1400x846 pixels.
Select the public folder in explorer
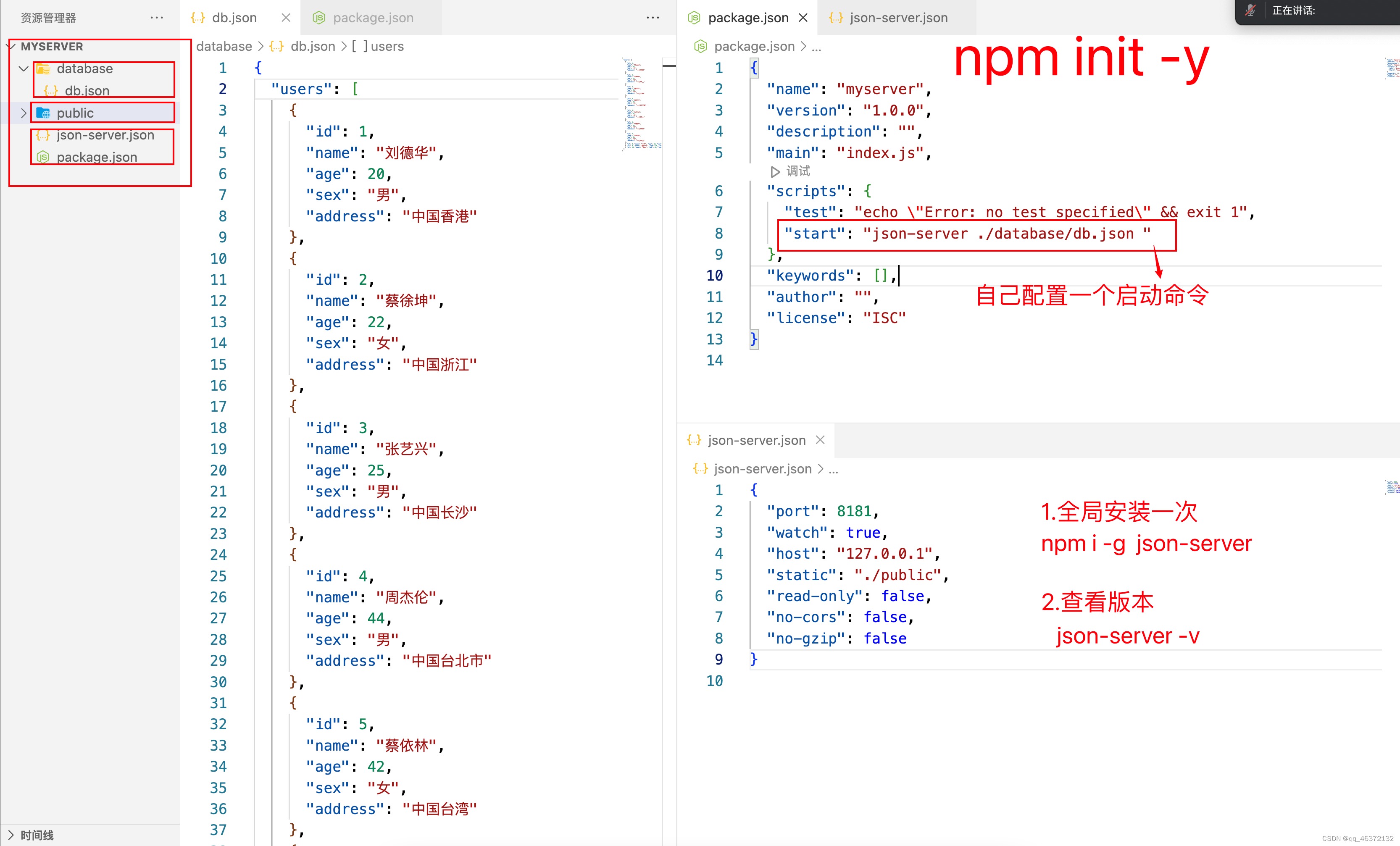[x=75, y=113]
